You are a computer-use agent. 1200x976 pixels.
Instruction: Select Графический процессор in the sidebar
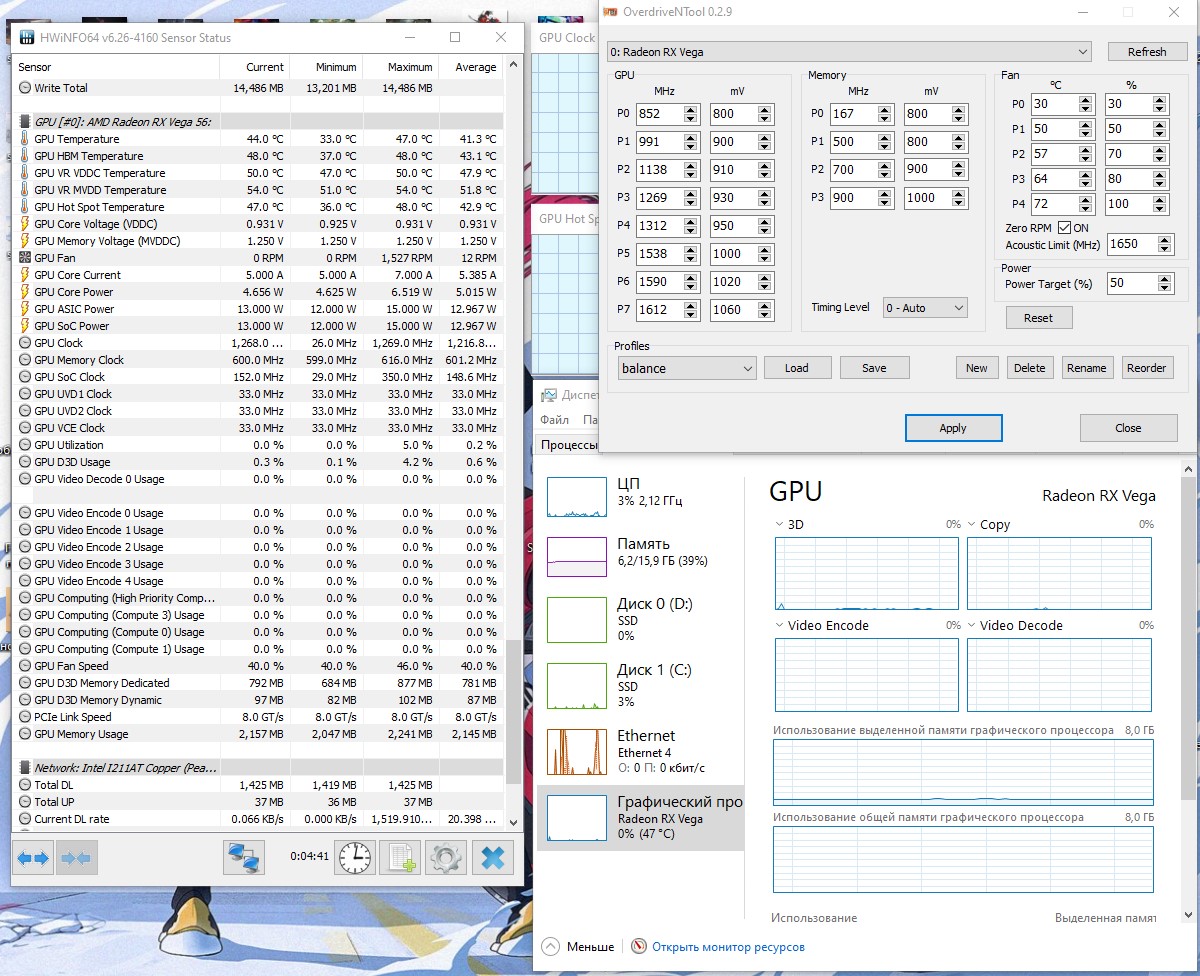(x=641, y=817)
